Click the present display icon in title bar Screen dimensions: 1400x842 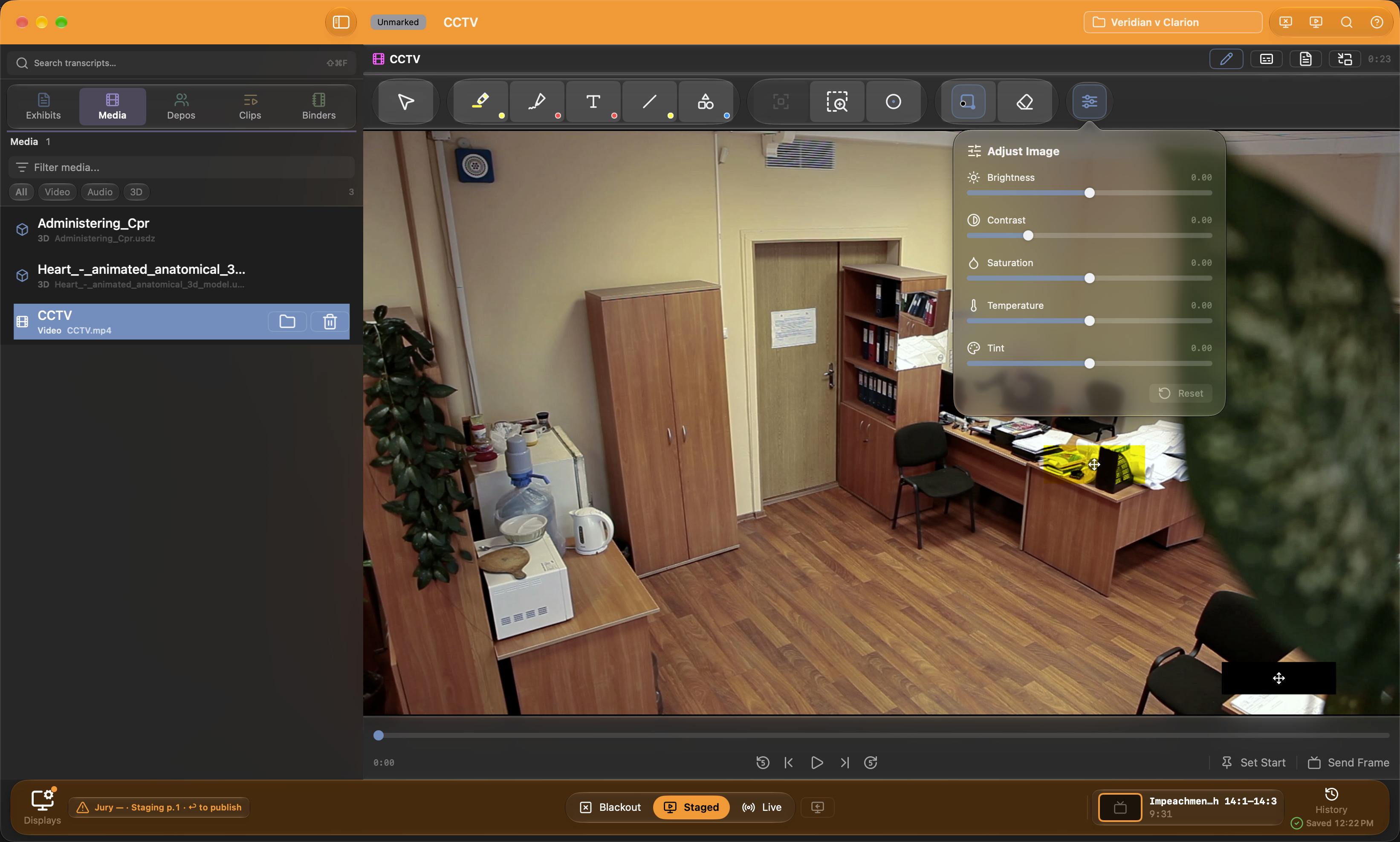[1316, 22]
